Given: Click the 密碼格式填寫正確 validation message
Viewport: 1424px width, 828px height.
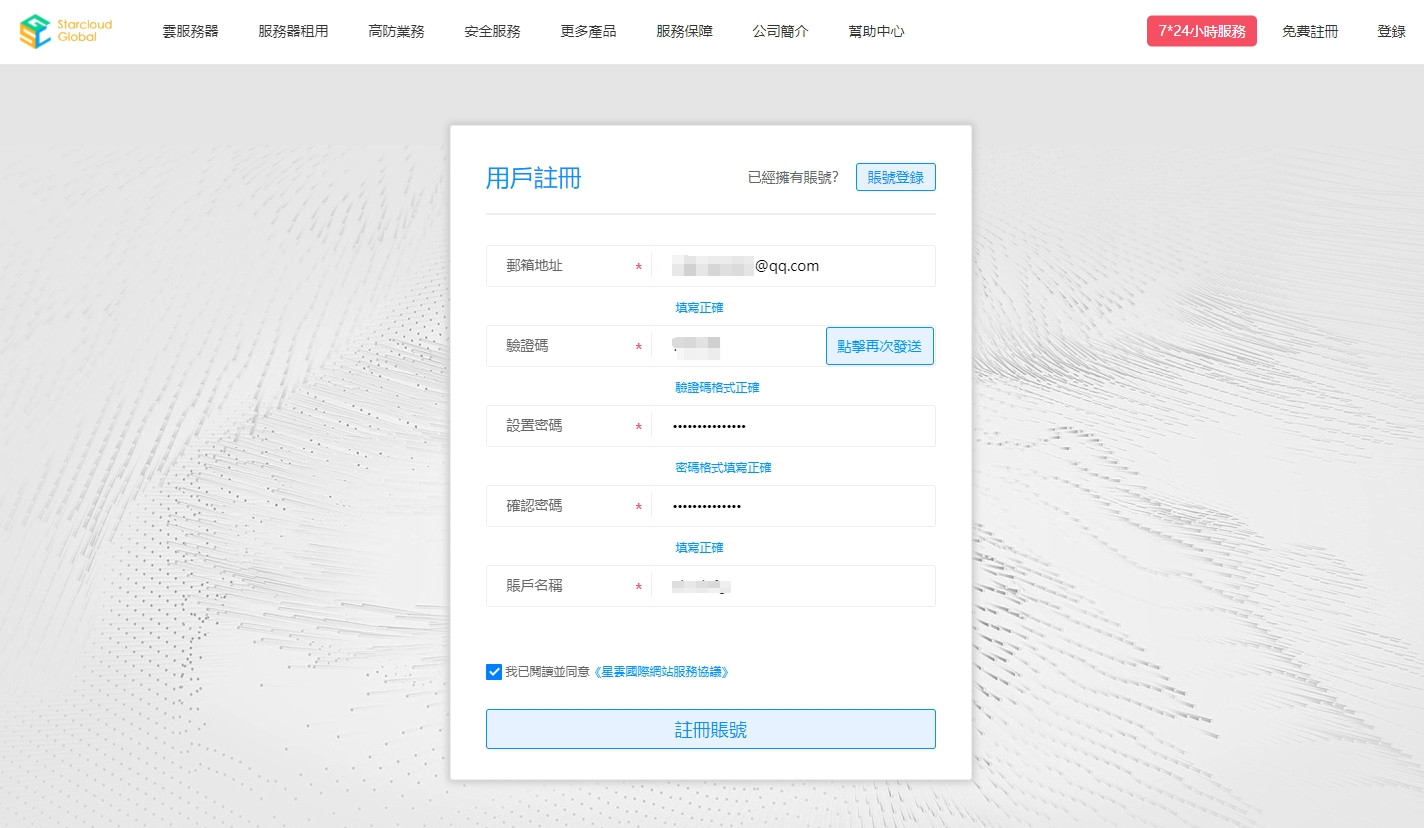Looking at the screenshot, I should (x=723, y=467).
